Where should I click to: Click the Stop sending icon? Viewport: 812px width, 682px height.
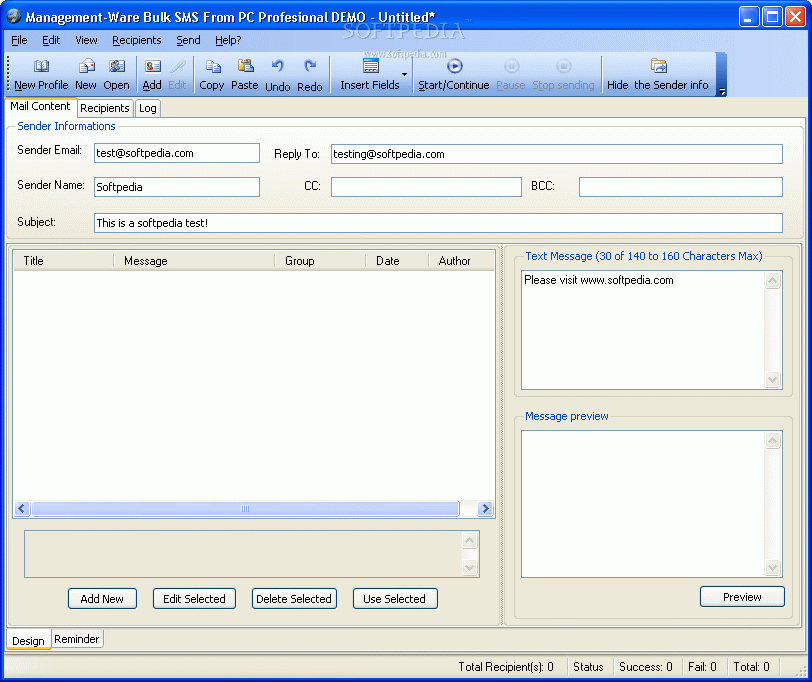coord(563,66)
